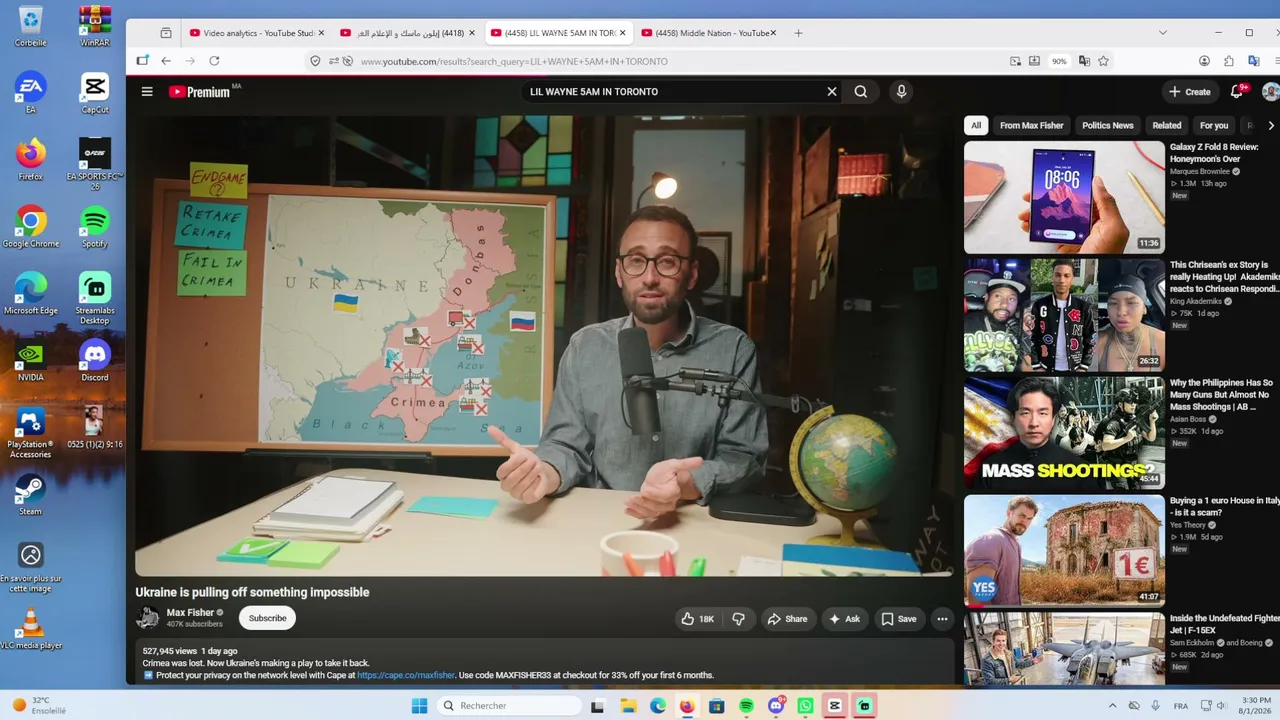This screenshot has width=1280, height=720.
Task: Open the page translate icon in address bar
Action: (x=1083, y=61)
